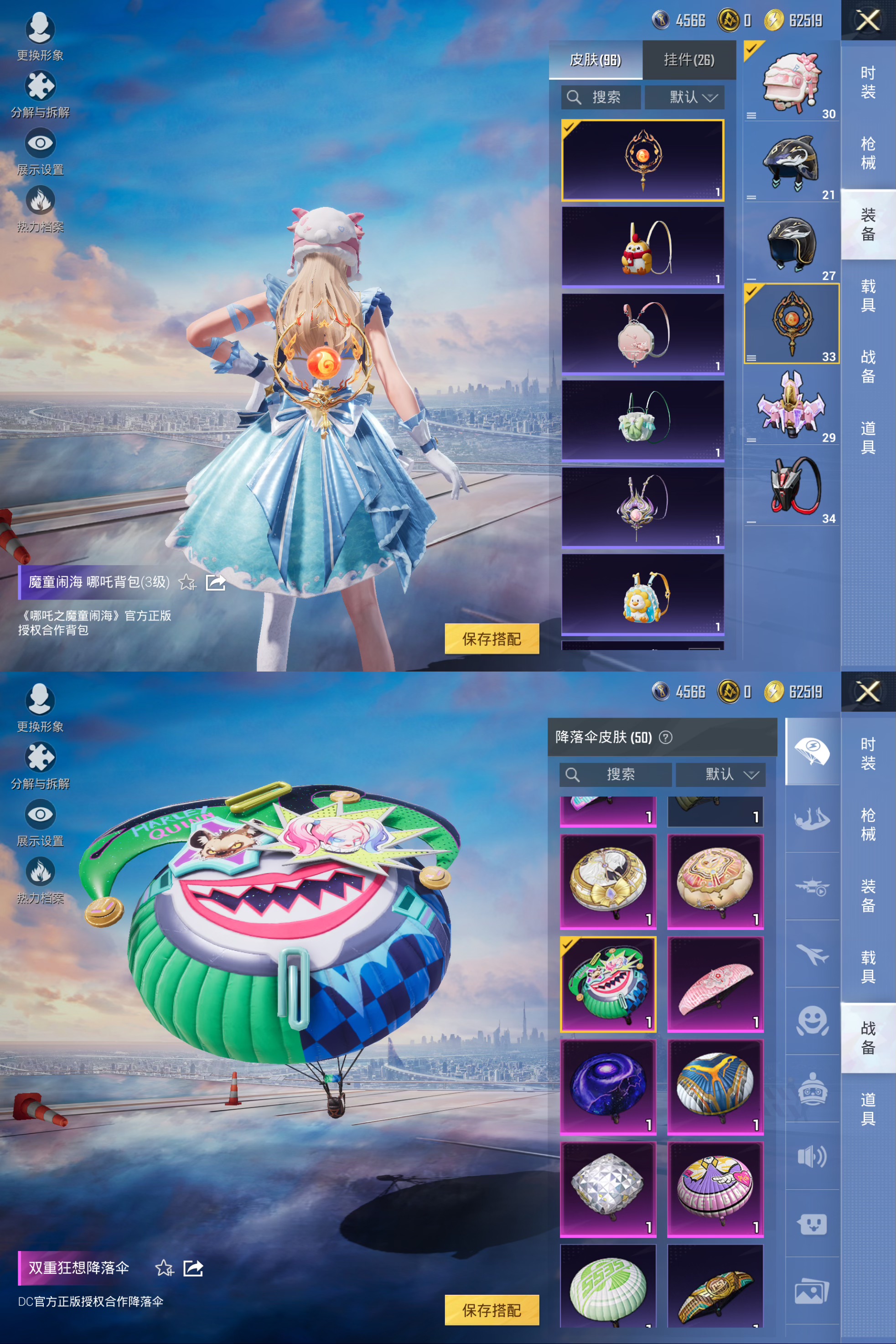Select the red-black backpack slot numbered 34
Image resolution: width=896 pixels, height=1344 pixels.
click(792, 486)
